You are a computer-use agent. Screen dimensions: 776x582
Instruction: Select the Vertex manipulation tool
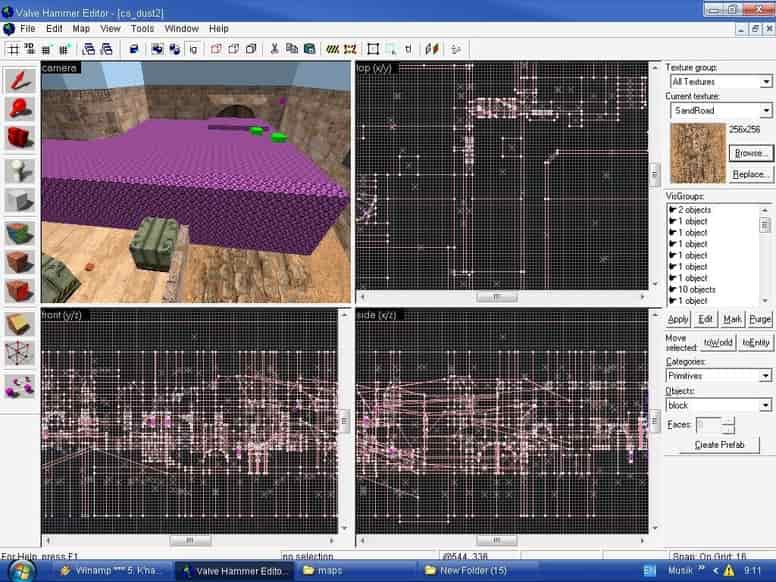coord(20,354)
